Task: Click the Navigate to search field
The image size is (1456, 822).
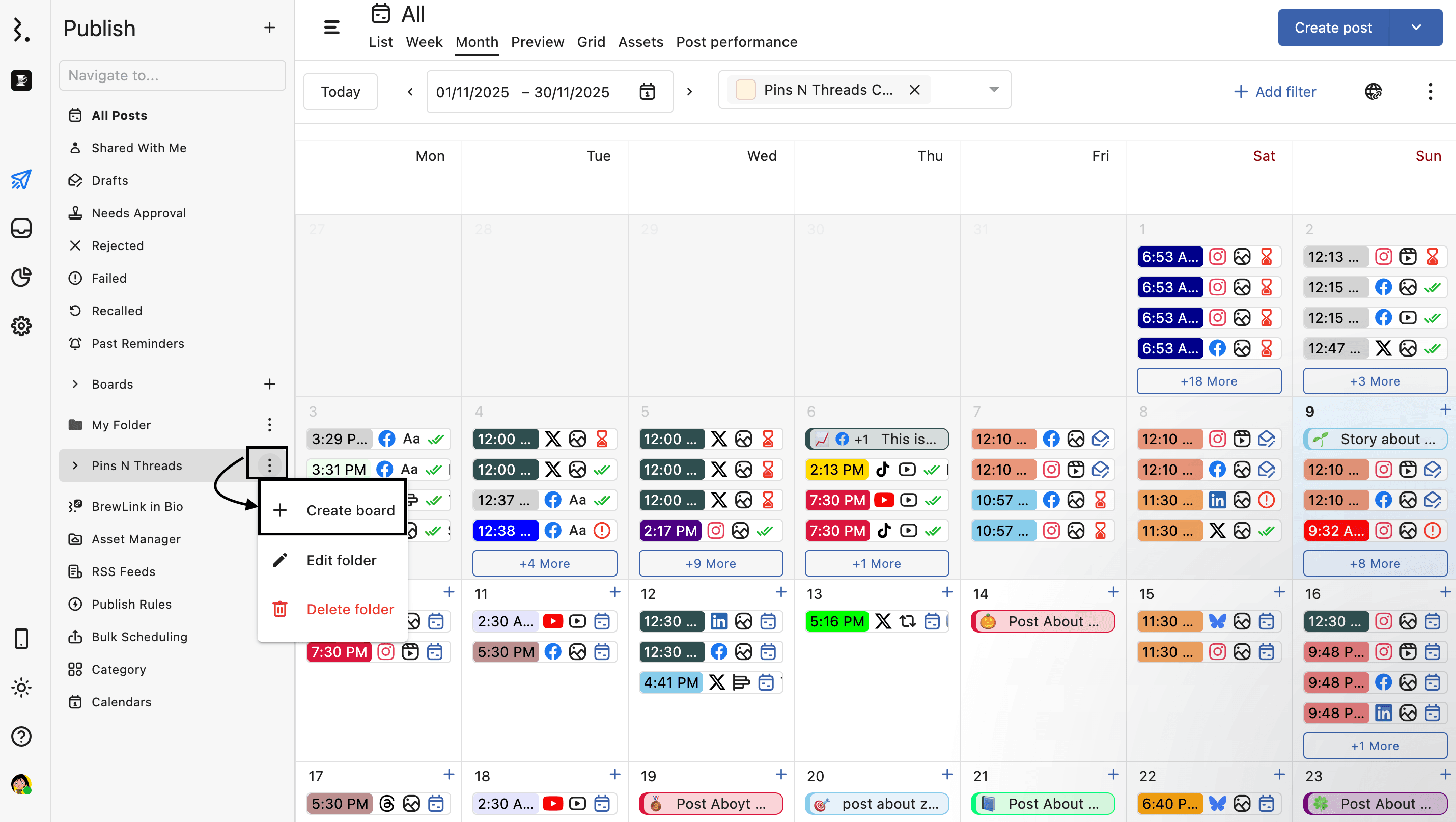Action: (x=173, y=75)
